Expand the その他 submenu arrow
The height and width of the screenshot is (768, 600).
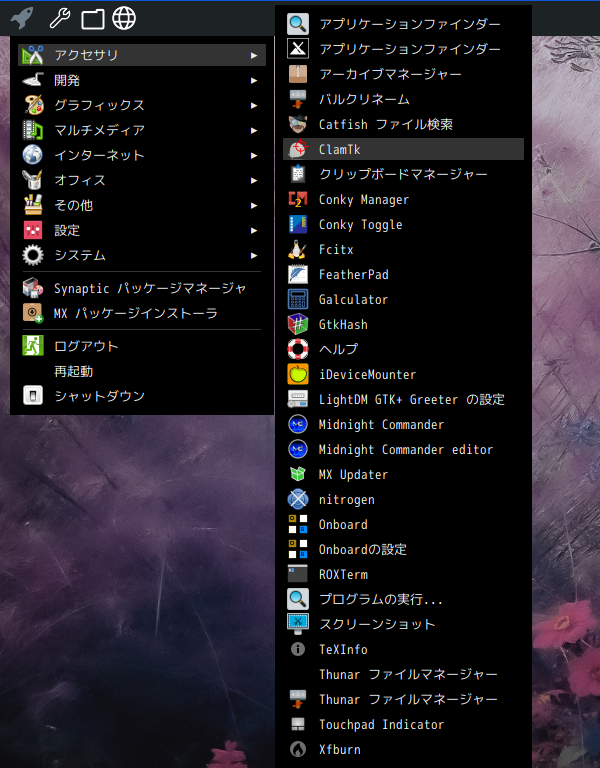pos(254,205)
